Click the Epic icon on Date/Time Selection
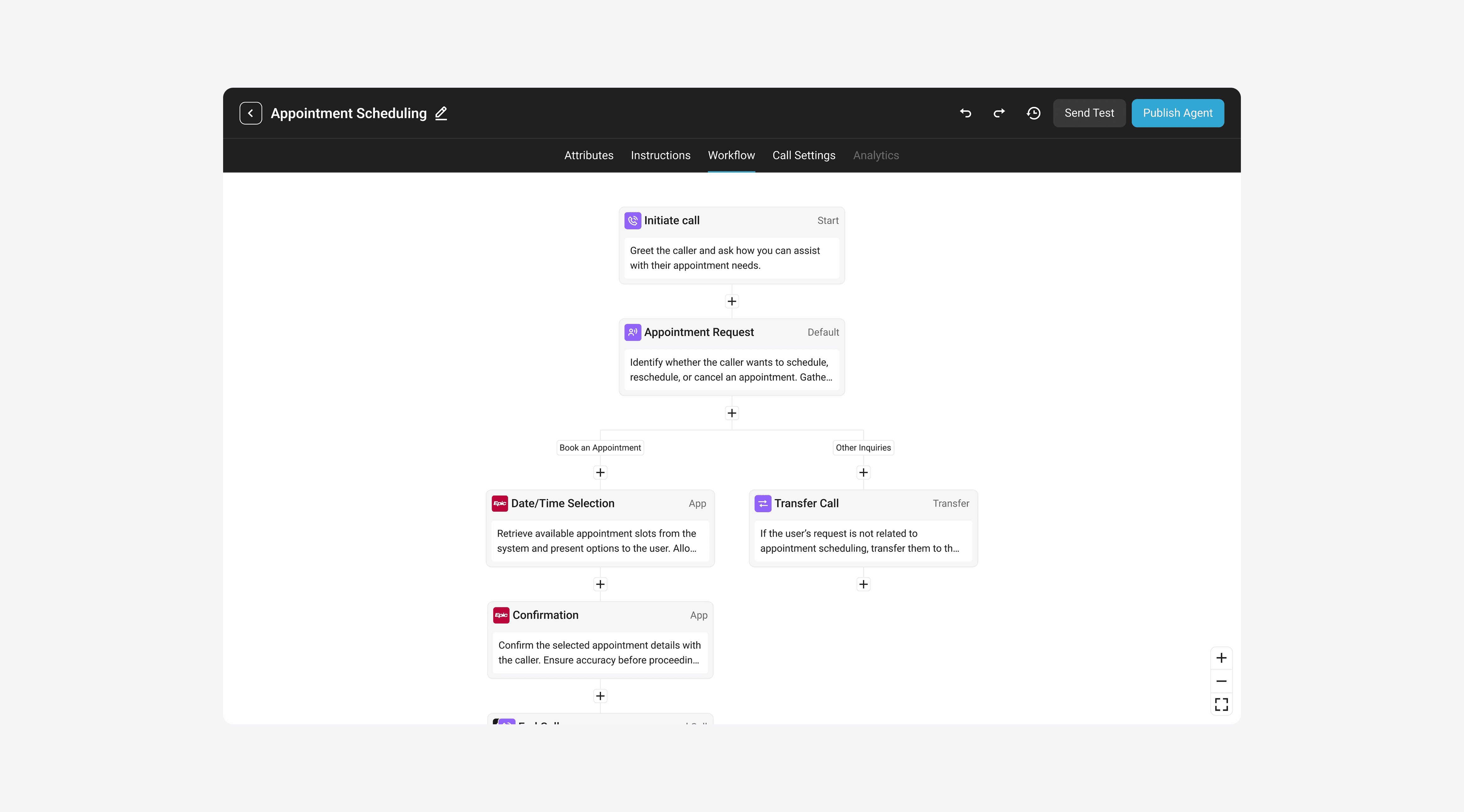This screenshot has height=812, width=1464. tap(499, 503)
